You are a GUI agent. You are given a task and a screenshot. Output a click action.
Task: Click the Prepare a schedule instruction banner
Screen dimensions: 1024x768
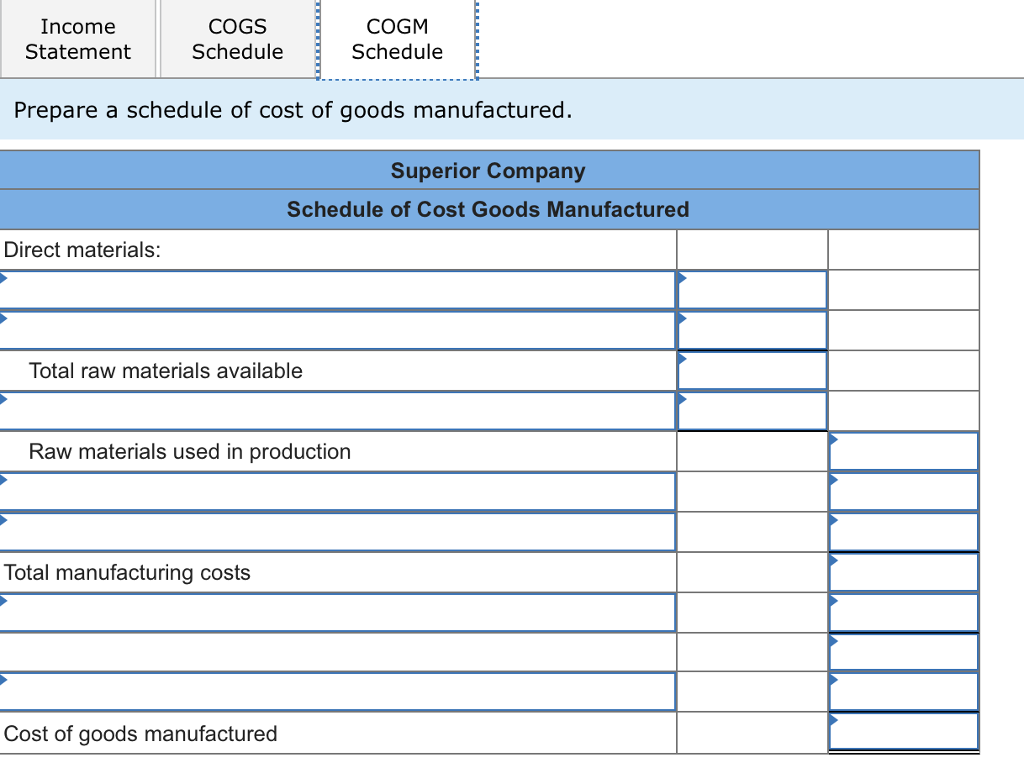(290, 110)
